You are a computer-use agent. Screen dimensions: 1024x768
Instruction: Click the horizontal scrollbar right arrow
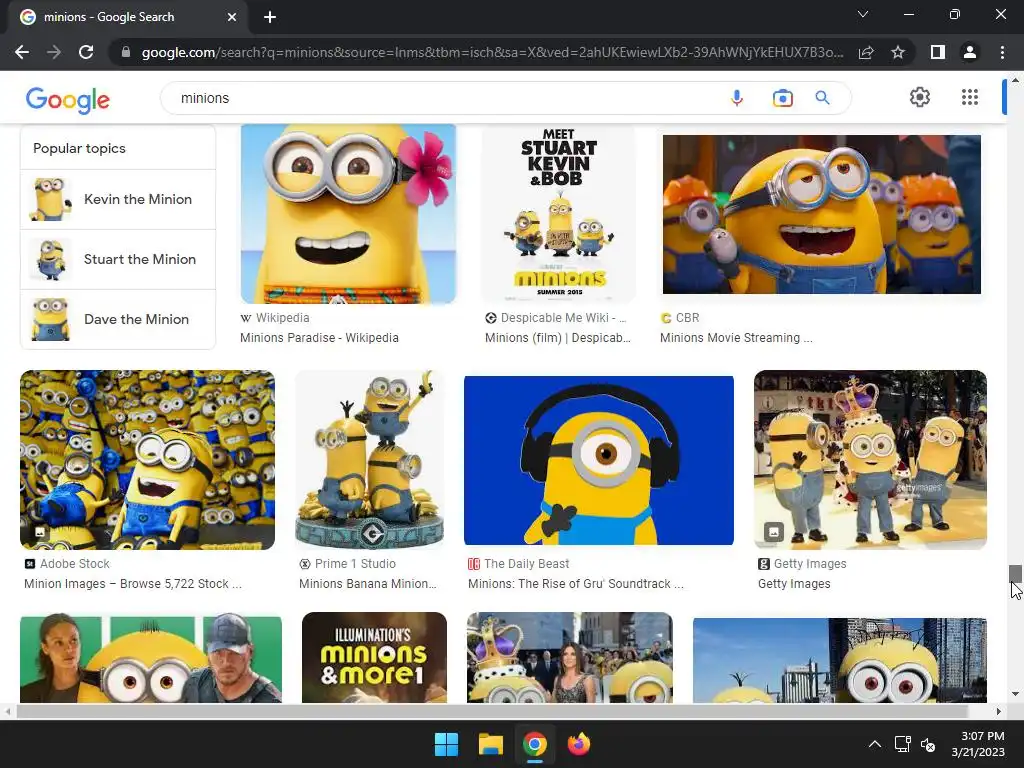999,711
